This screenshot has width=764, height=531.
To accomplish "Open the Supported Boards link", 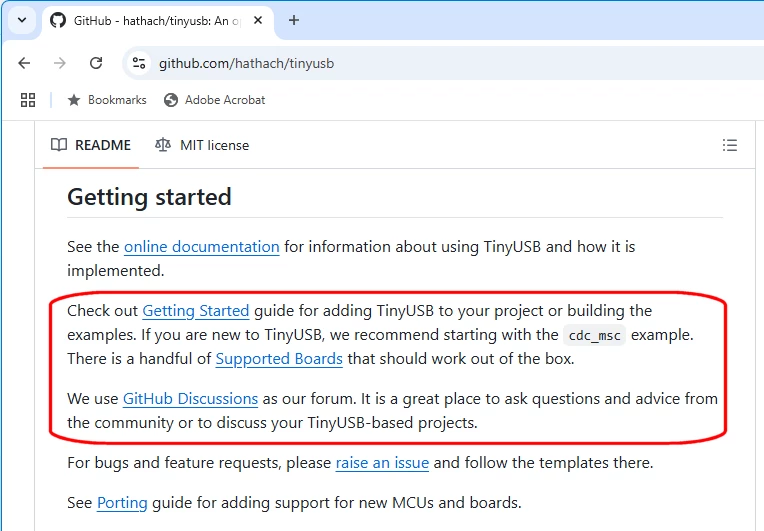I will [279, 359].
